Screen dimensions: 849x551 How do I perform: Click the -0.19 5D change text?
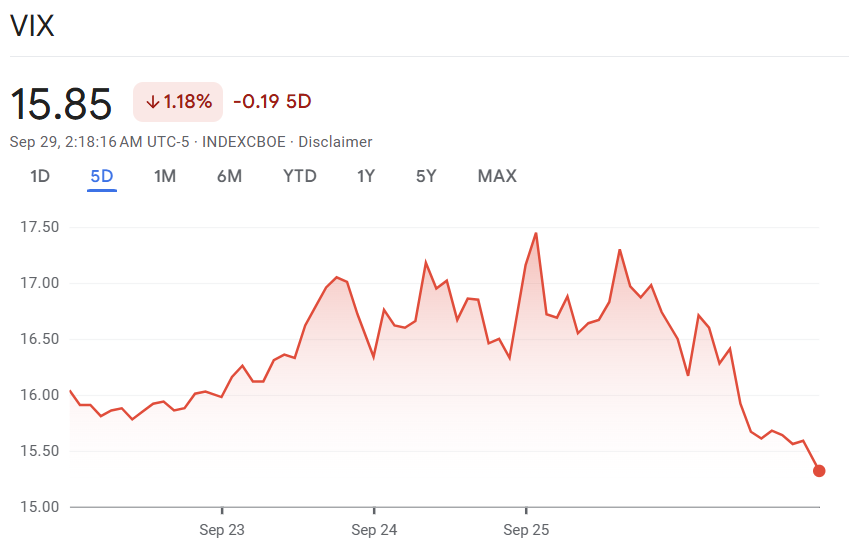point(272,102)
